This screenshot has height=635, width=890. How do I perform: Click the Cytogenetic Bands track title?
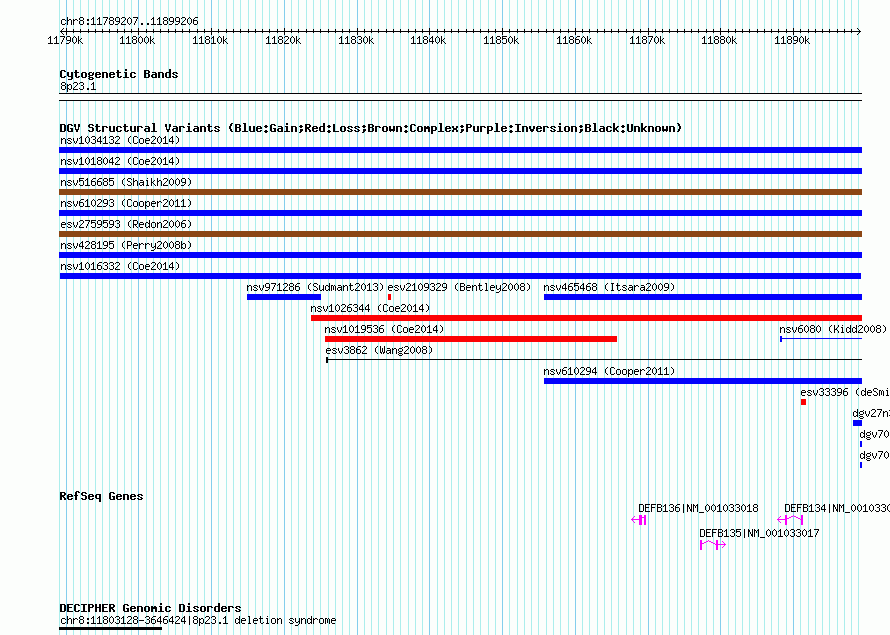(119, 74)
